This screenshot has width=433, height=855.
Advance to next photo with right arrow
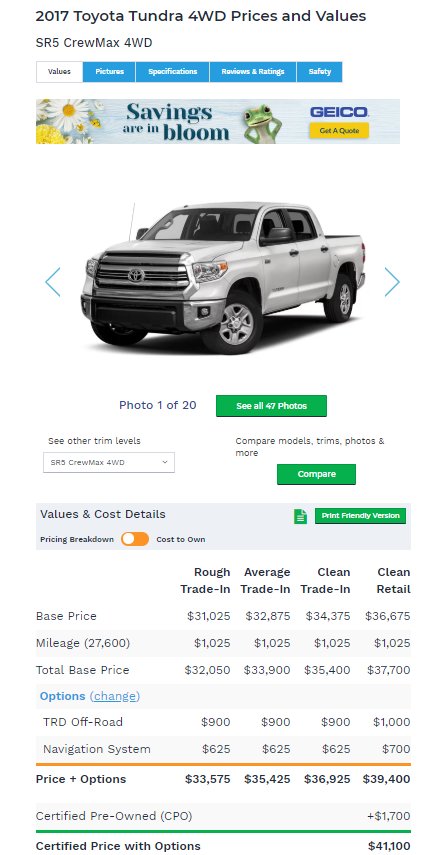[392, 282]
